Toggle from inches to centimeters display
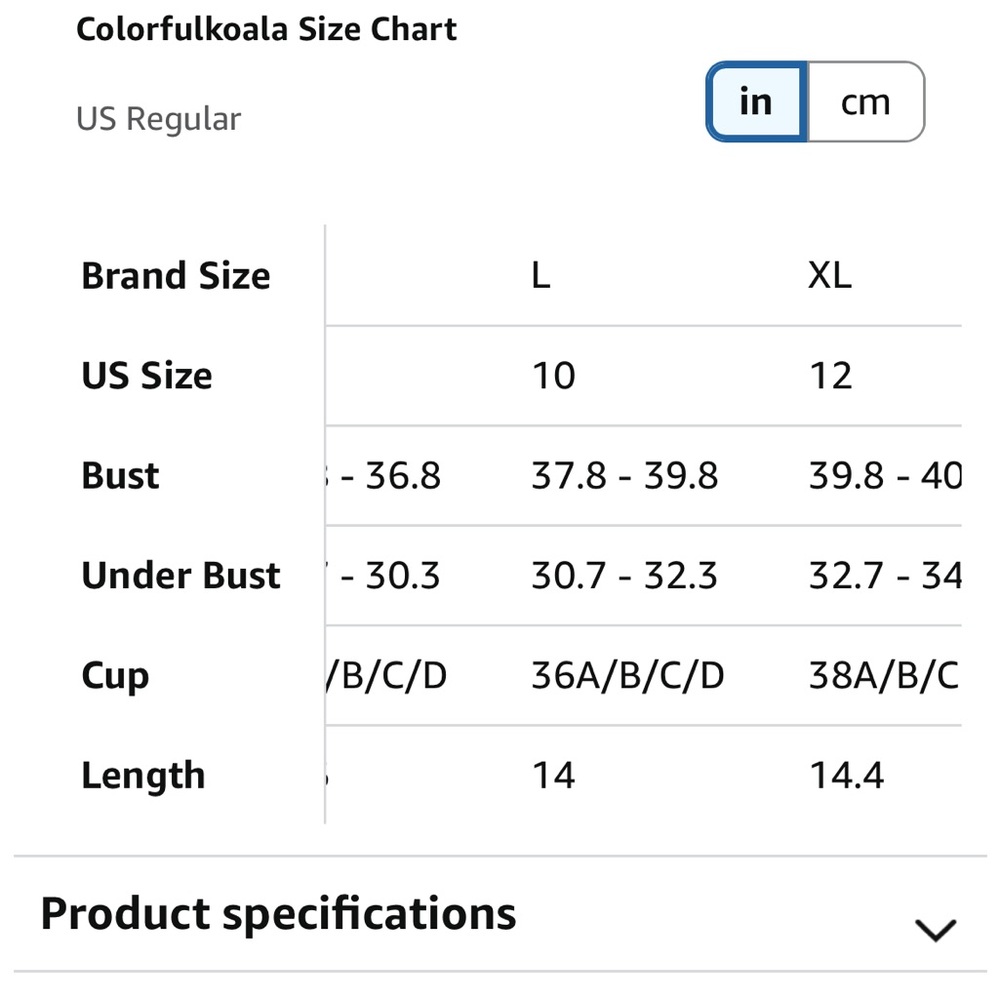This screenshot has width=1000, height=1000. (864, 101)
